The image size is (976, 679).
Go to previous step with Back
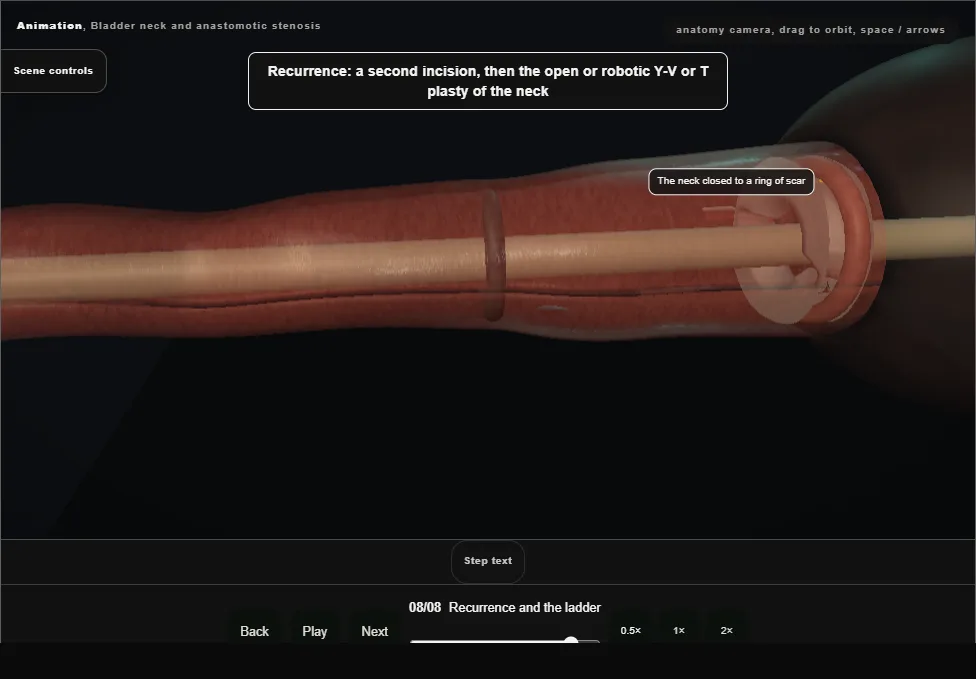click(x=254, y=631)
